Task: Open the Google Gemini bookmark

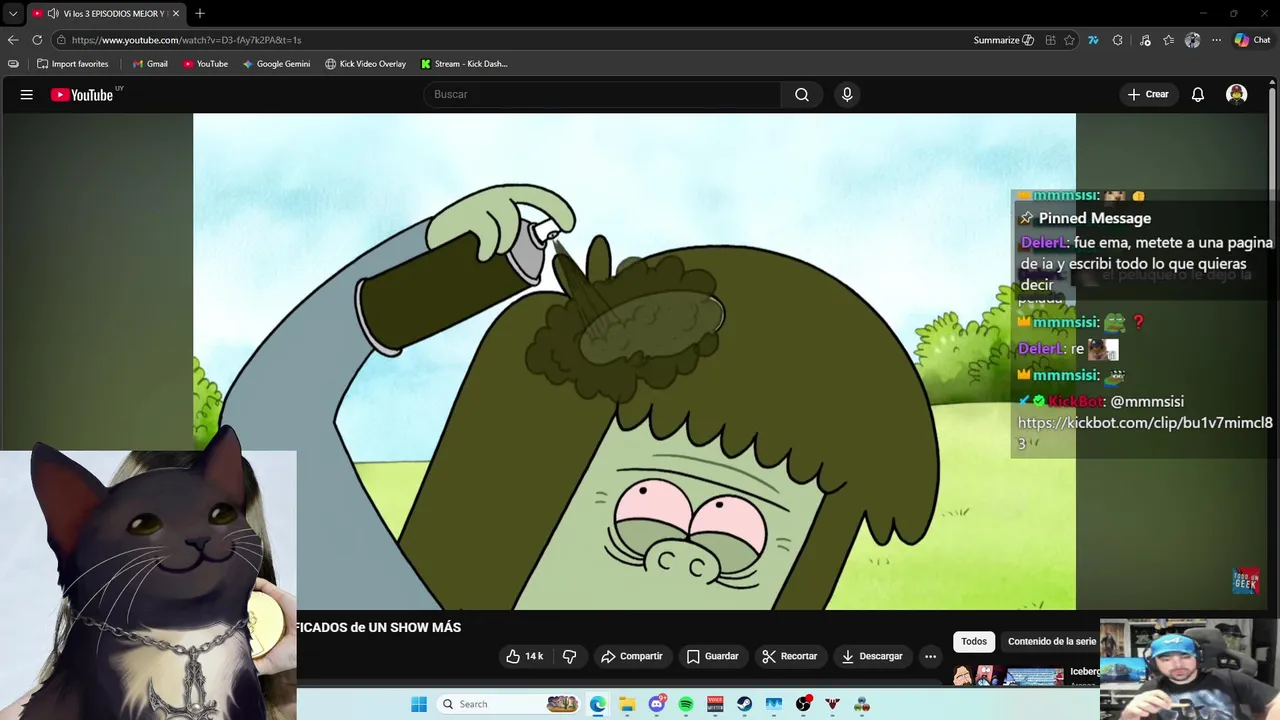Action: point(276,64)
